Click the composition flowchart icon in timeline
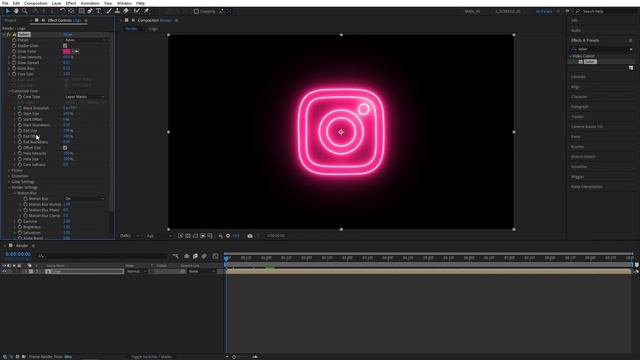The width and height of the screenshot is (640, 360). coord(176,256)
